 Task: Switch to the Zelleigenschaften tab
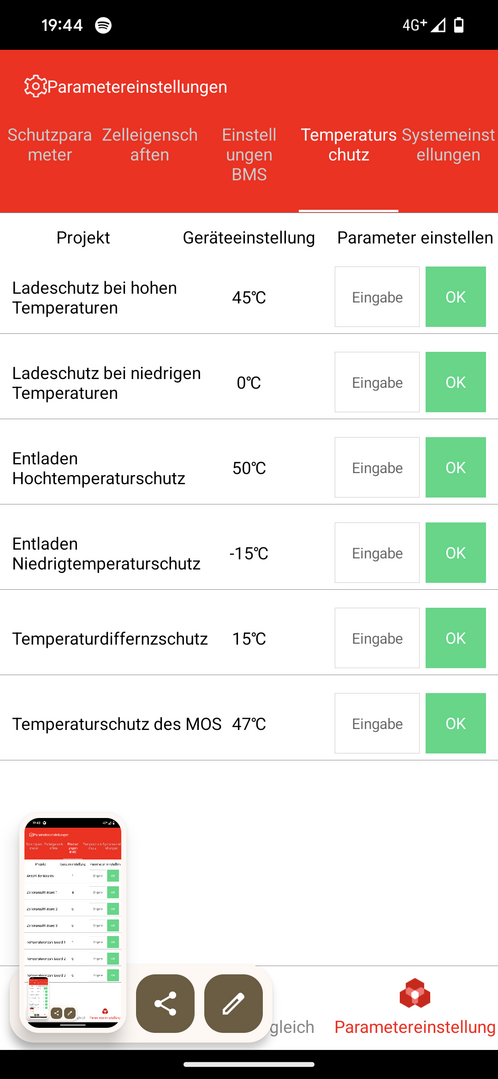pyautogui.click(x=150, y=145)
